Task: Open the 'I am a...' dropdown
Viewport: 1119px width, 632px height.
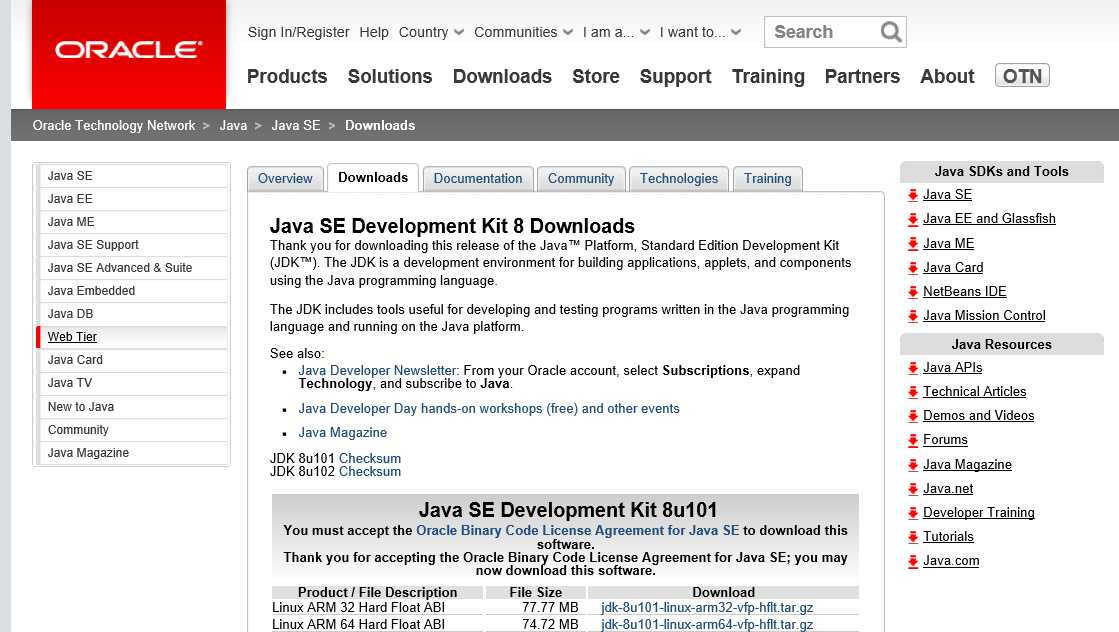Action: 616,32
